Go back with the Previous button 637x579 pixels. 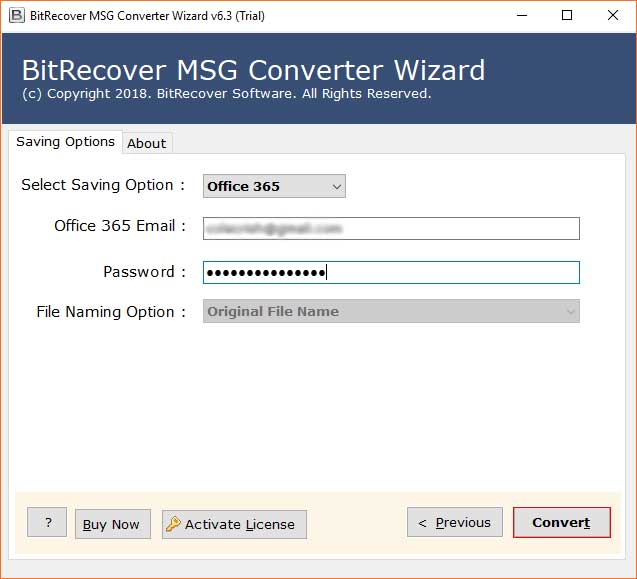point(455,522)
